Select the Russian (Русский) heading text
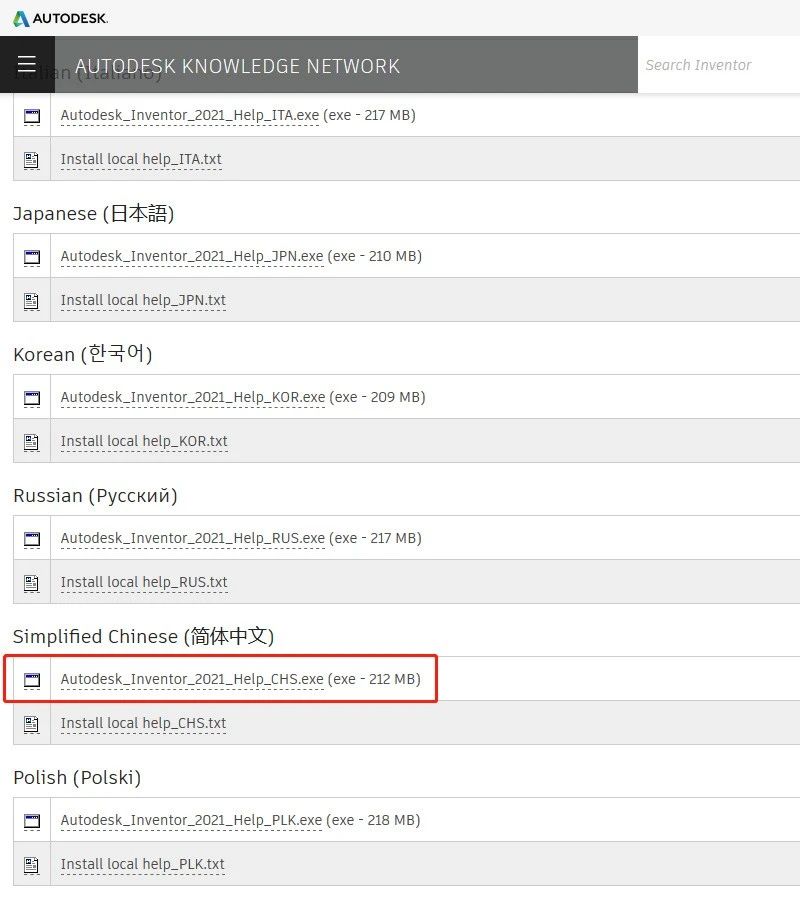This screenshot has width=800, height=902. (95, 495)
